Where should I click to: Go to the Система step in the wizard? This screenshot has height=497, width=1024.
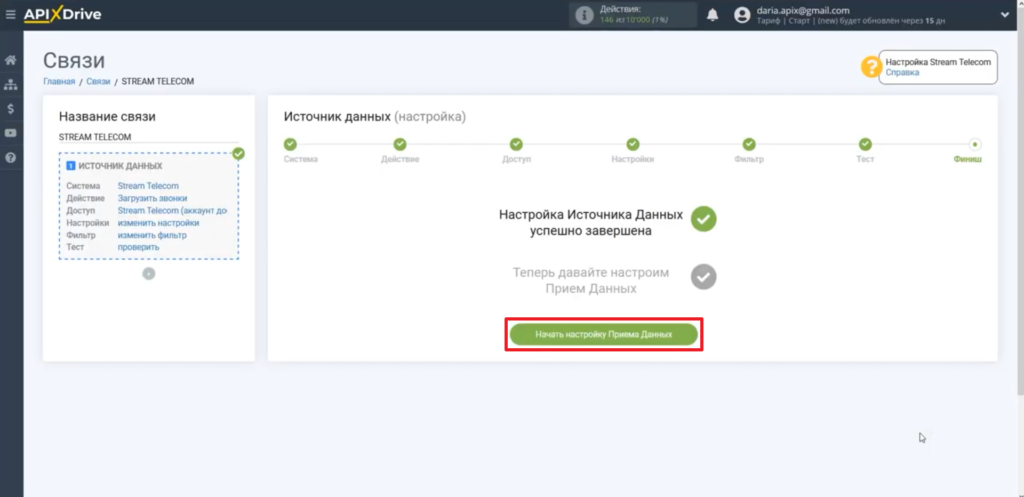(x=290, y=145)
